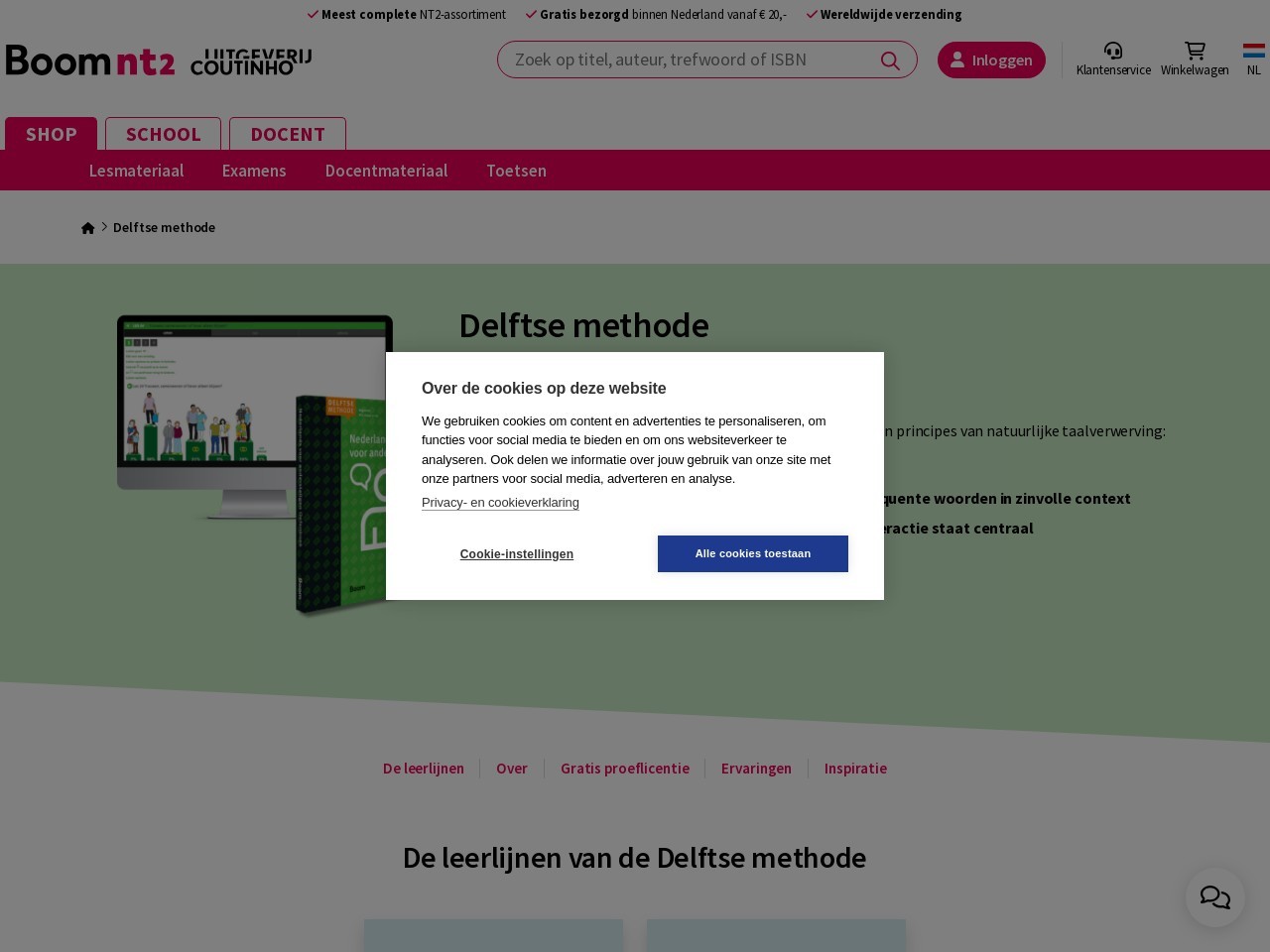Switch to the DOCENT tab

288,134
